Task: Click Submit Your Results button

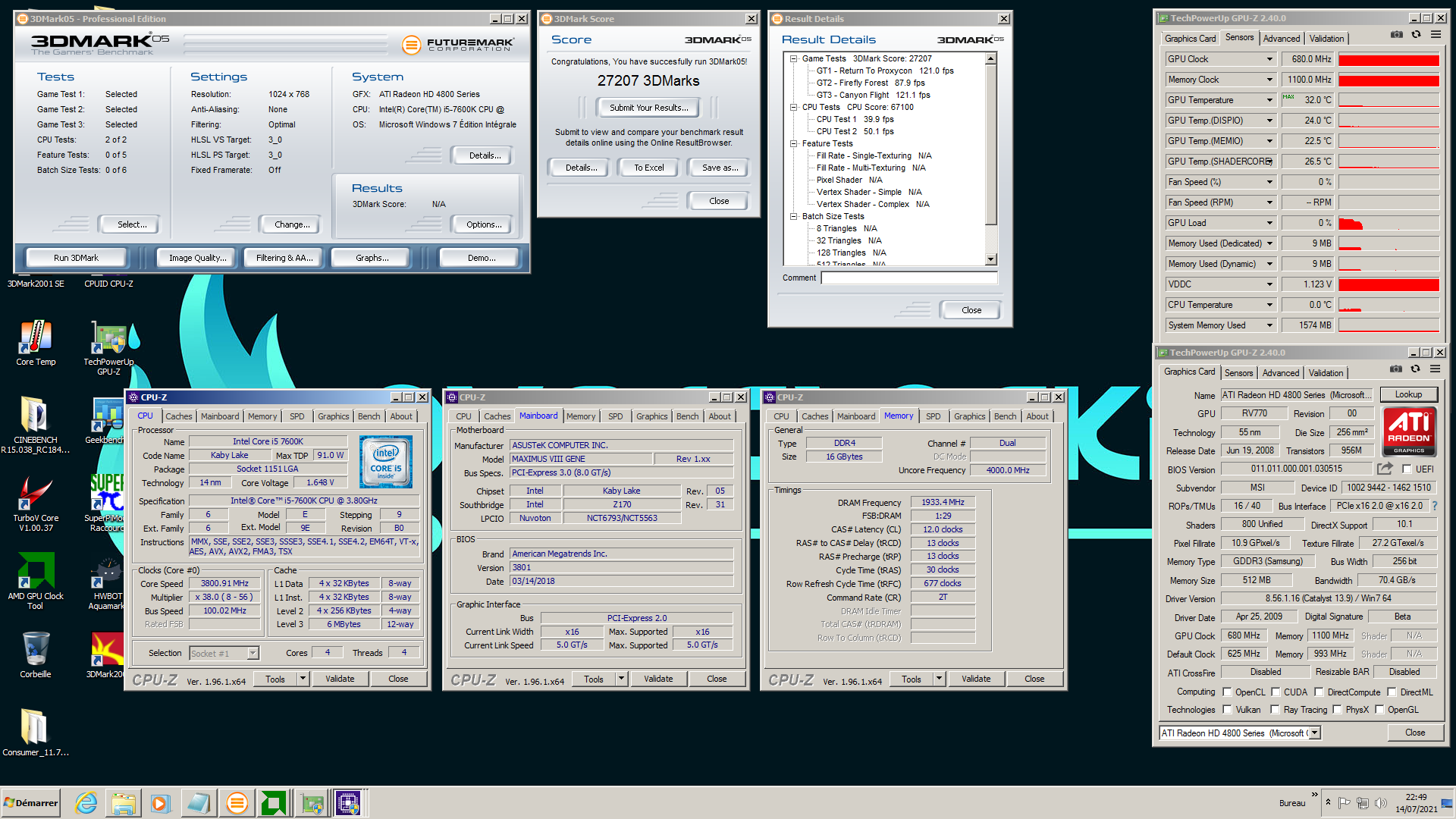Action: [x=649, y=108]
